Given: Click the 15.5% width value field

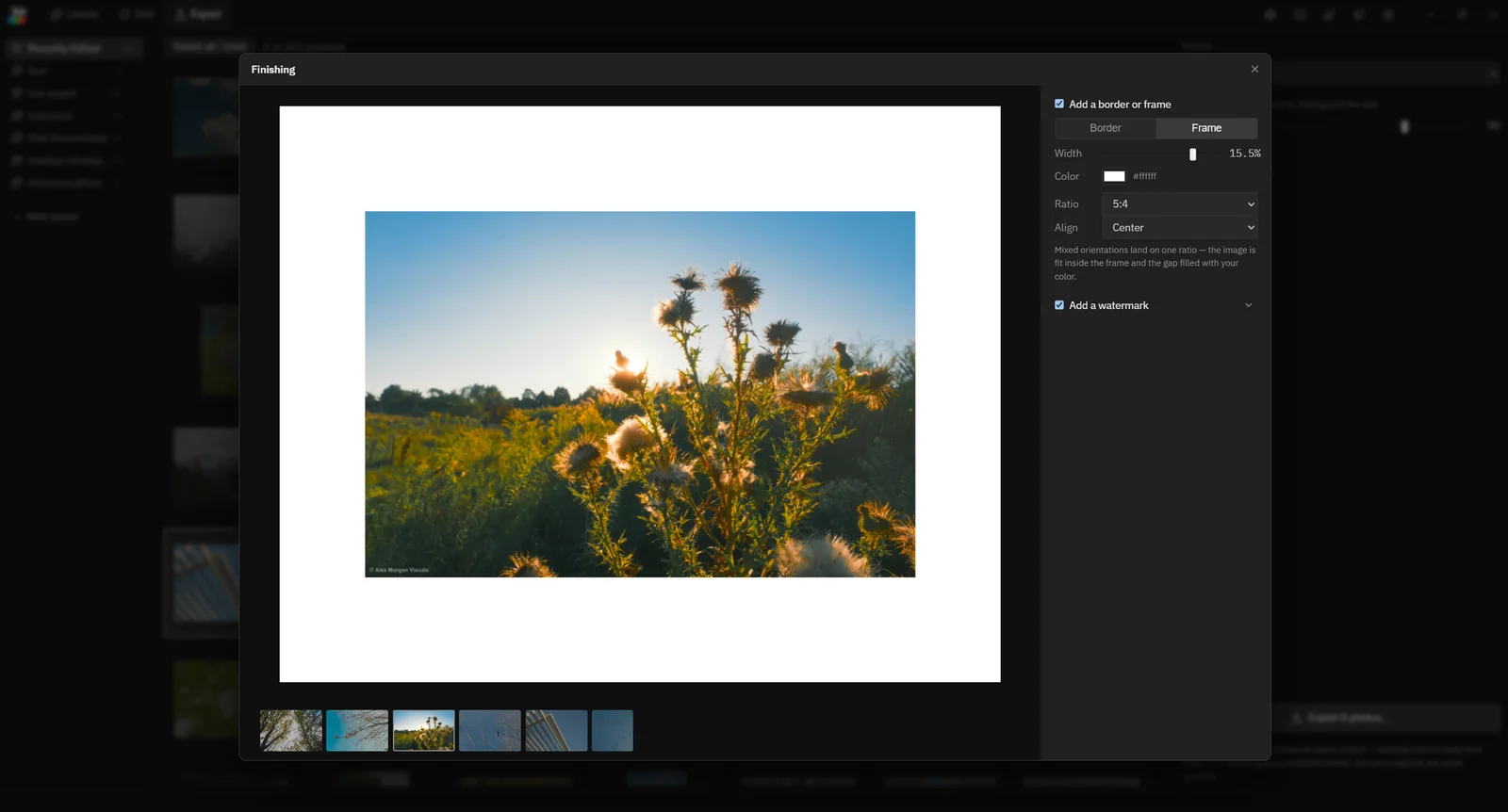Looking at the screenshot, I should (1244, 154).
